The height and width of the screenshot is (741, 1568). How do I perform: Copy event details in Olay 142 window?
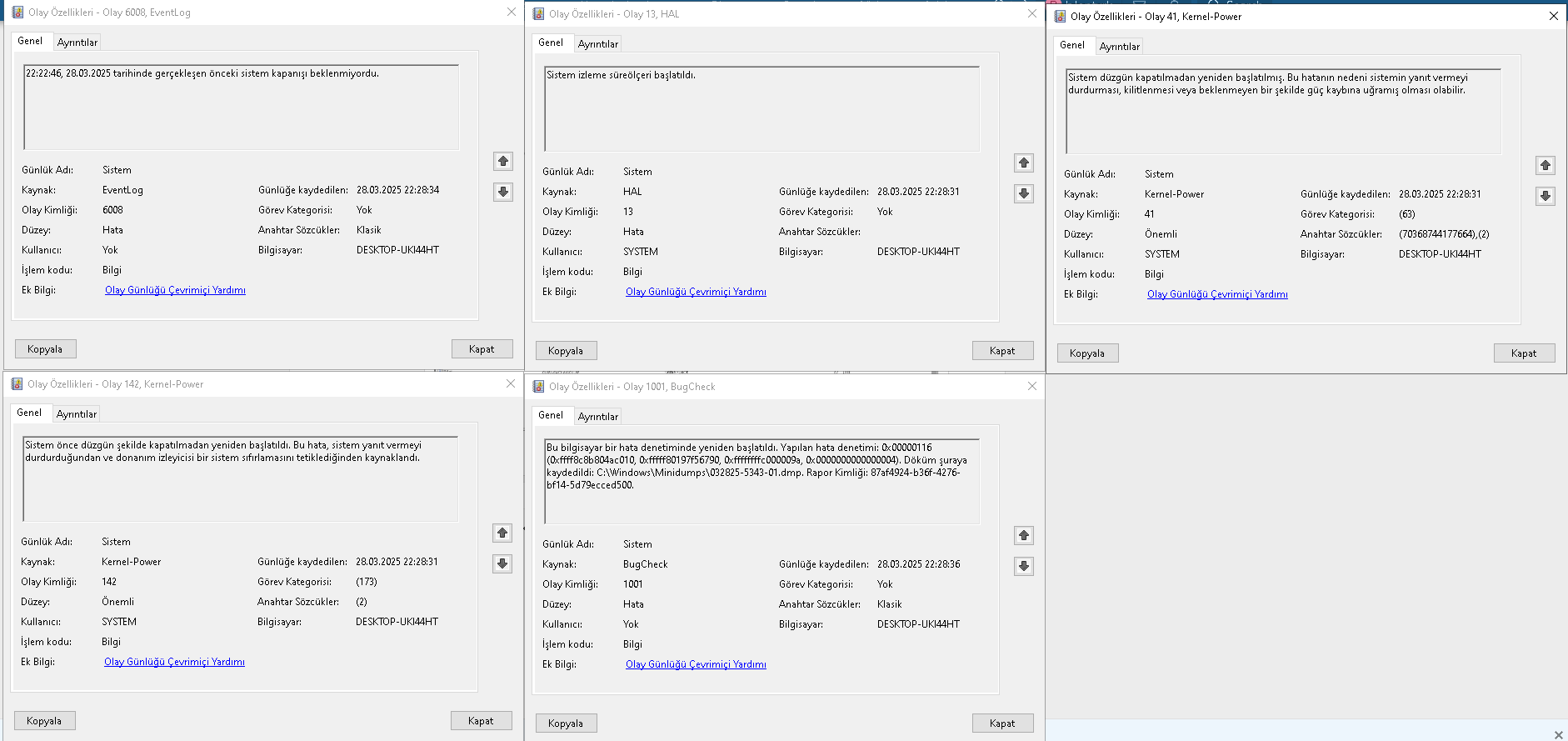(x=44, y=721)
